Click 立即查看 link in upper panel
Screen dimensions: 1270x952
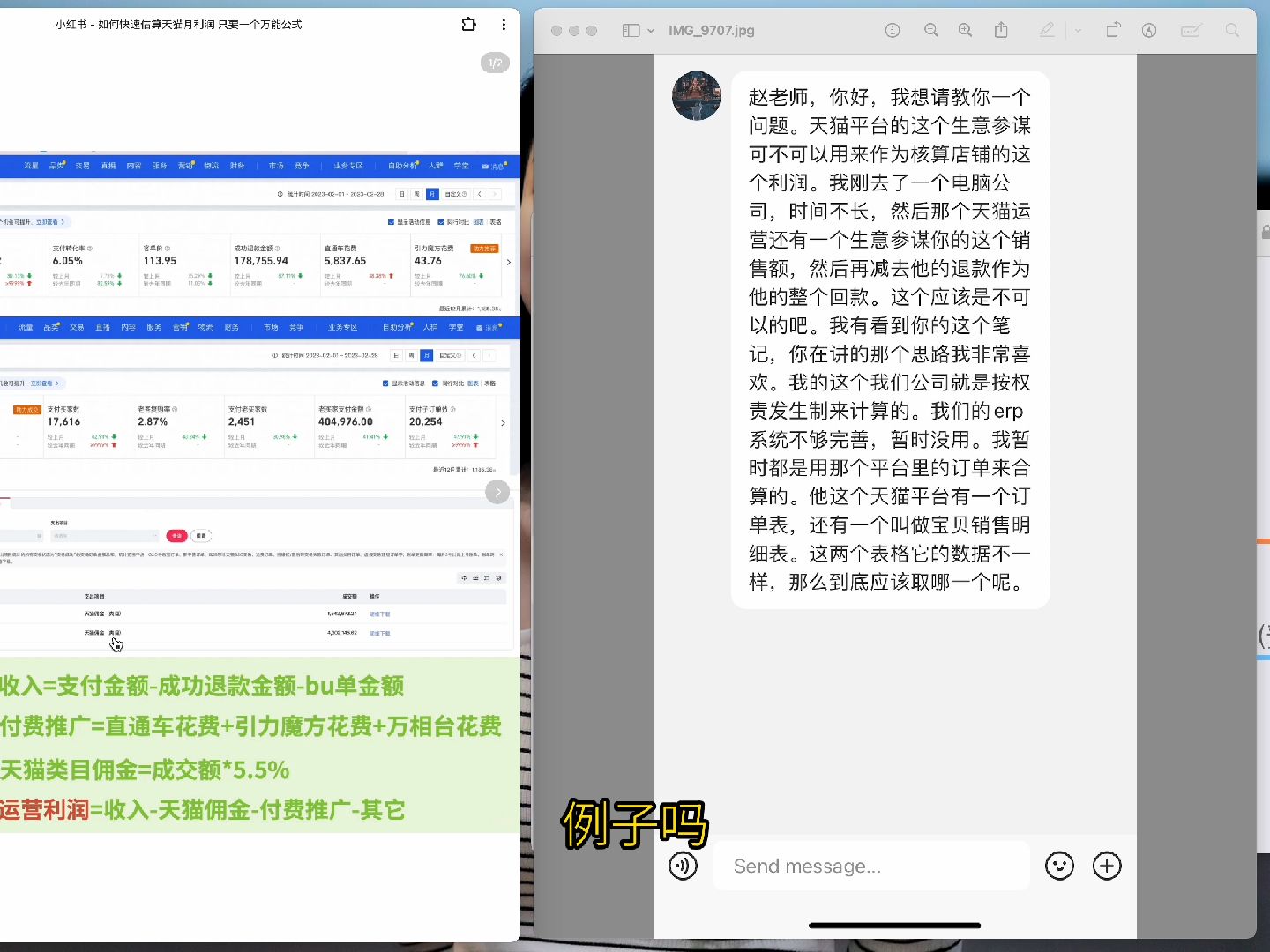coord(49,222)
